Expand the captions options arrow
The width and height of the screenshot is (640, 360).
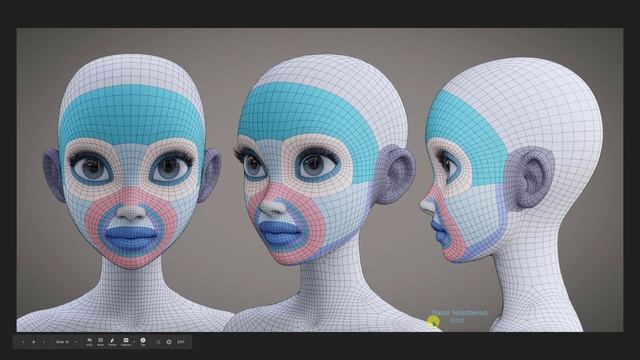coord(134,342)
